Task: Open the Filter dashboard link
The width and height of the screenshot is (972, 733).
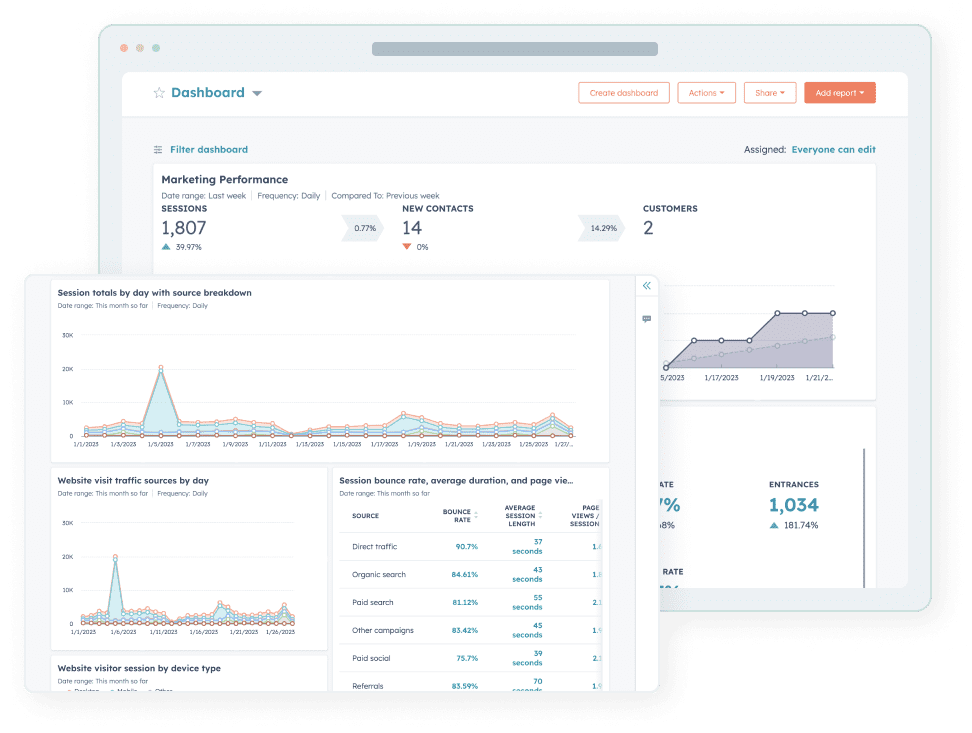Action: point(209,149)
